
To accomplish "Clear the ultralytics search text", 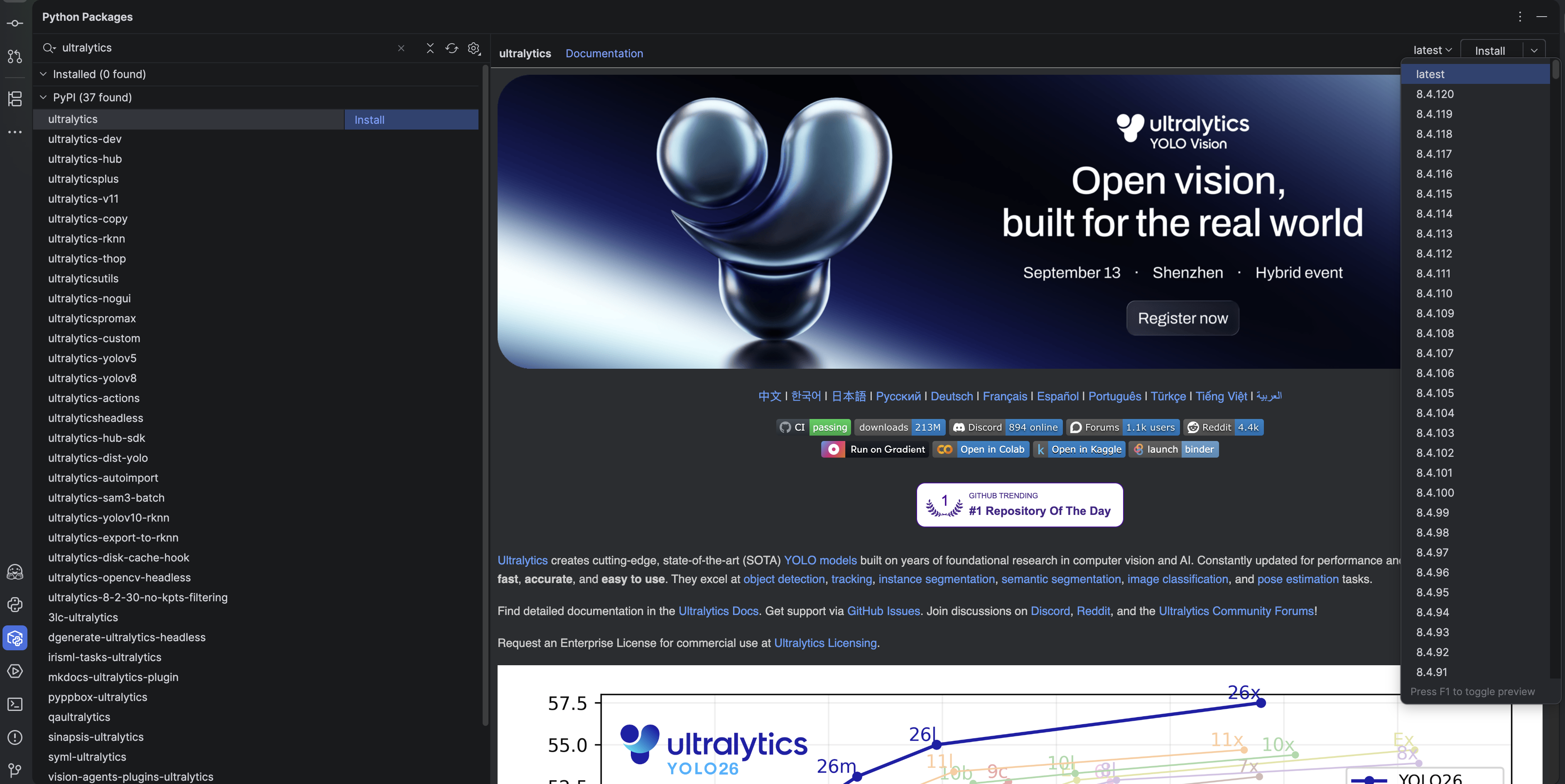I will [401, 48].
